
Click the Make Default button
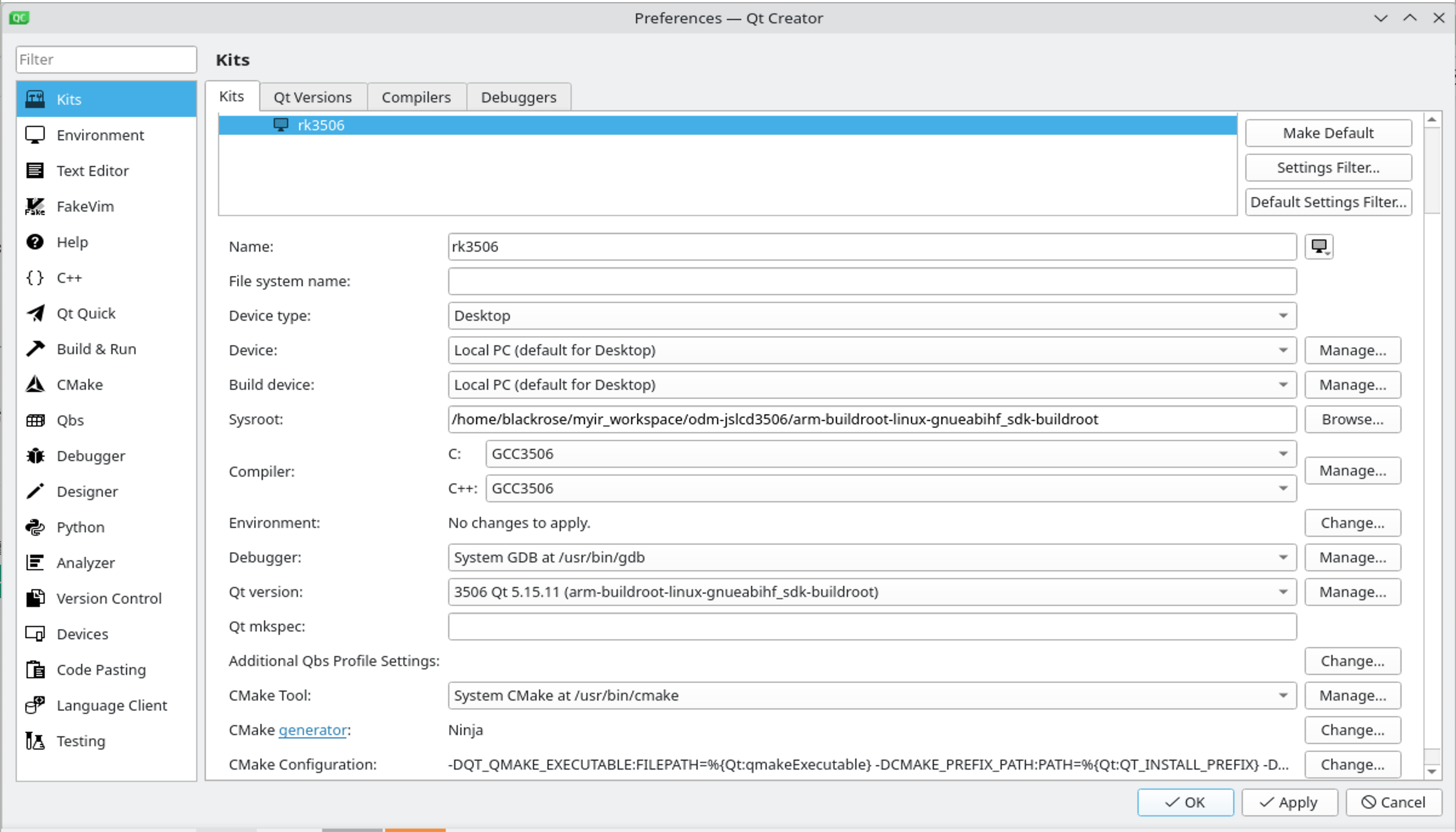tap(1328, 133)
